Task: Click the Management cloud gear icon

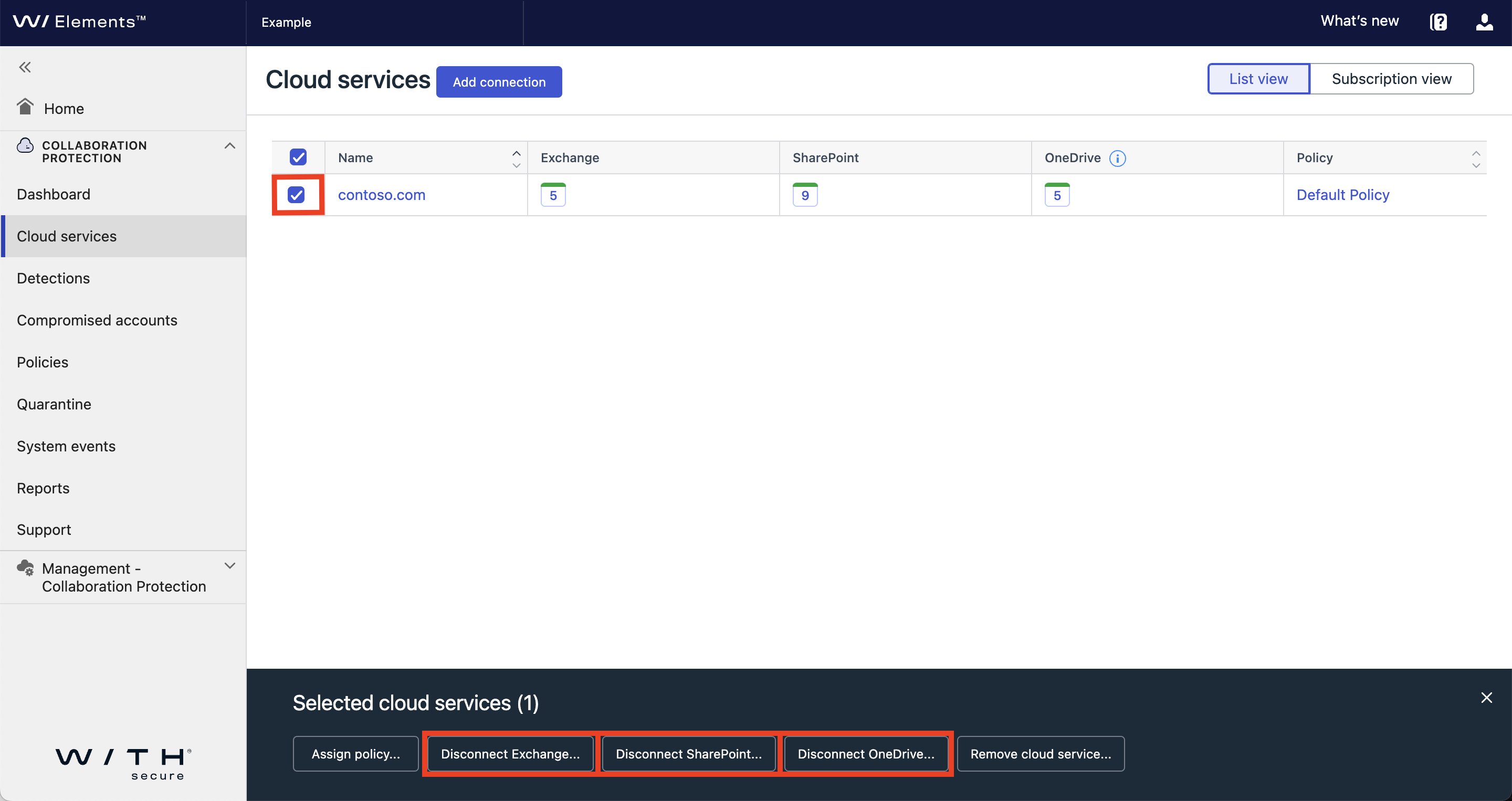Action: (x=25, y=567)
